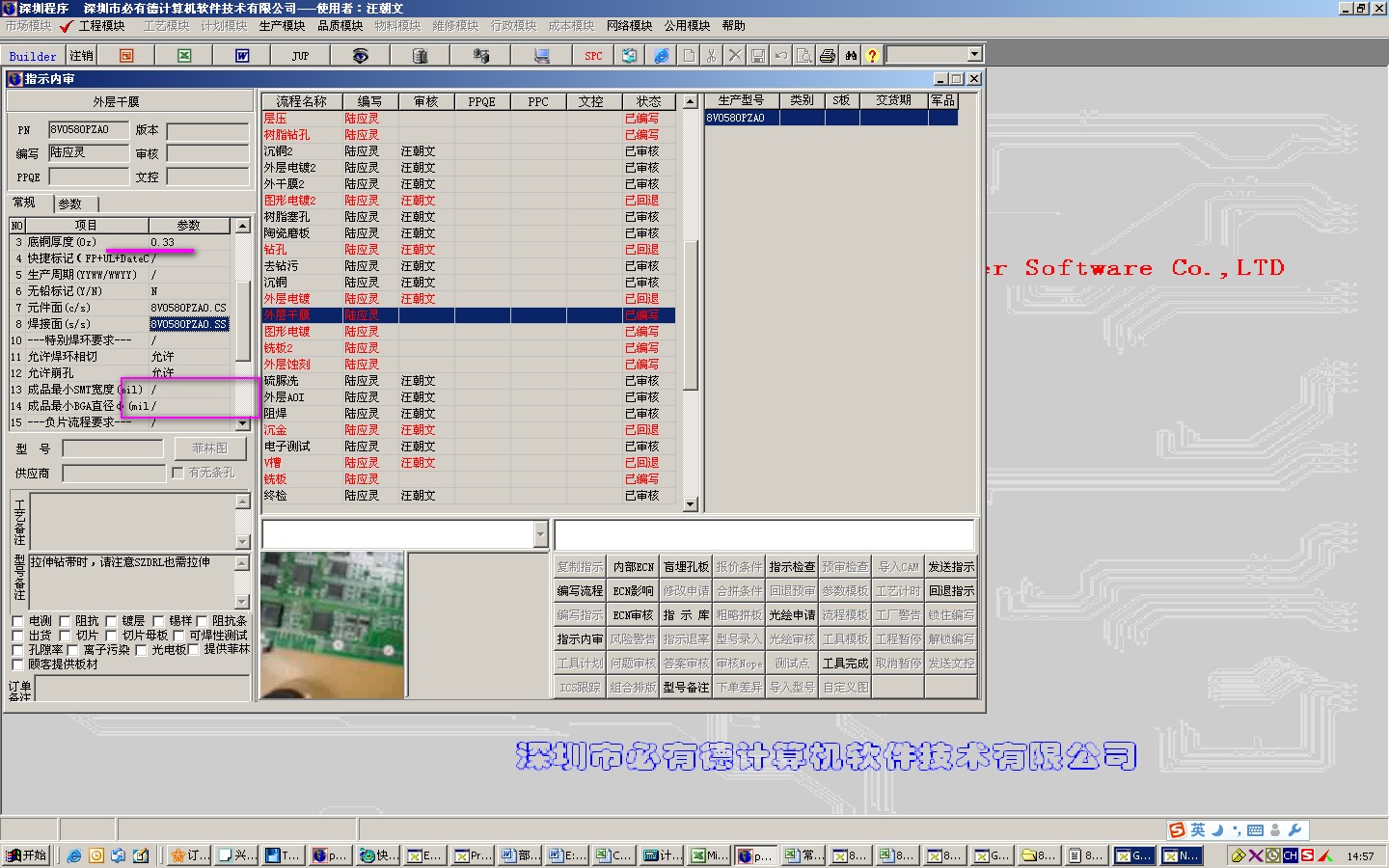Click the Builder toolbar button
Screen dimensions: 1389x868
(x=33, y=56)
